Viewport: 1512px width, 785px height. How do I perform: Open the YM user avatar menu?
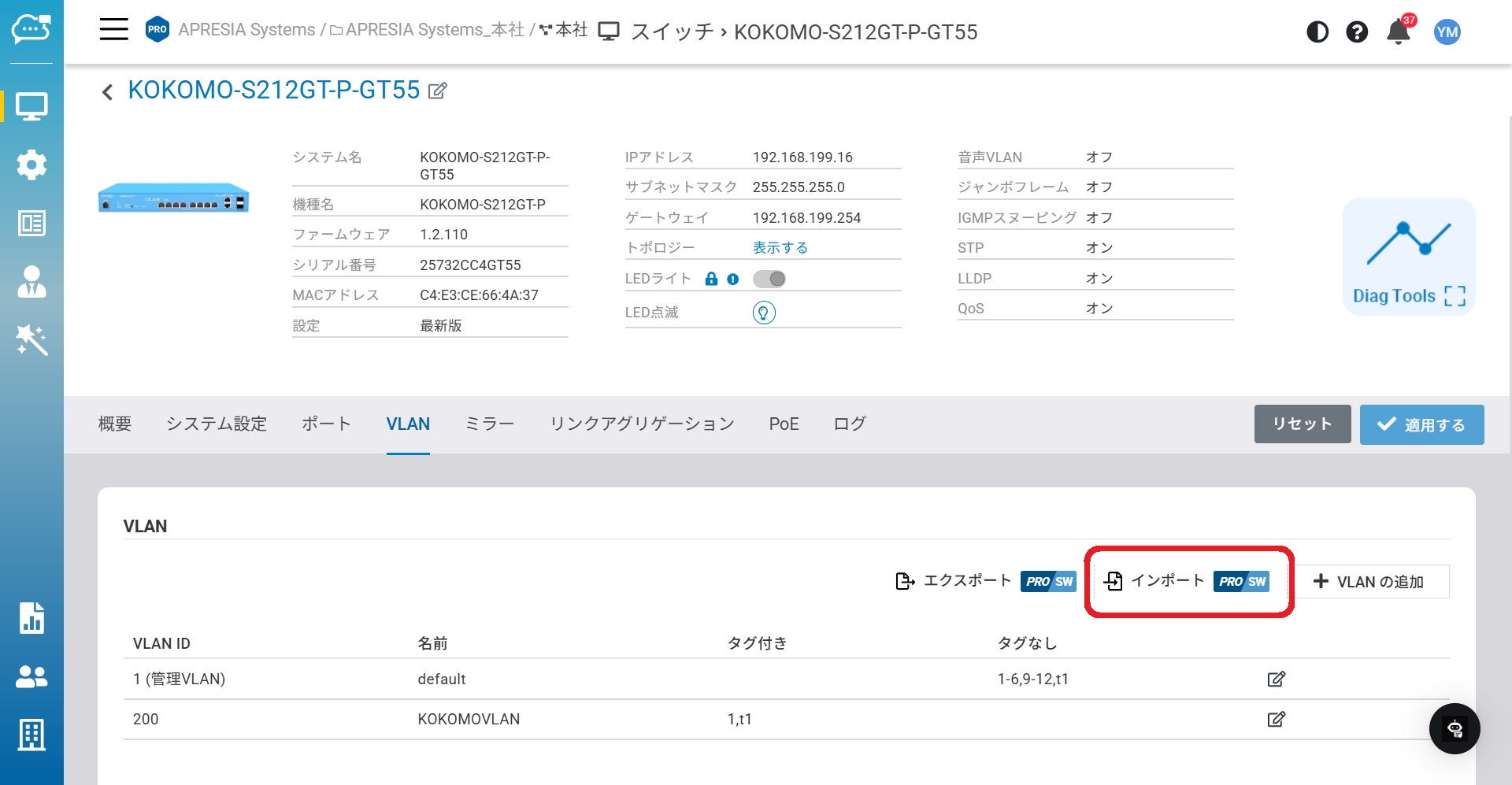pos(1447,32)
